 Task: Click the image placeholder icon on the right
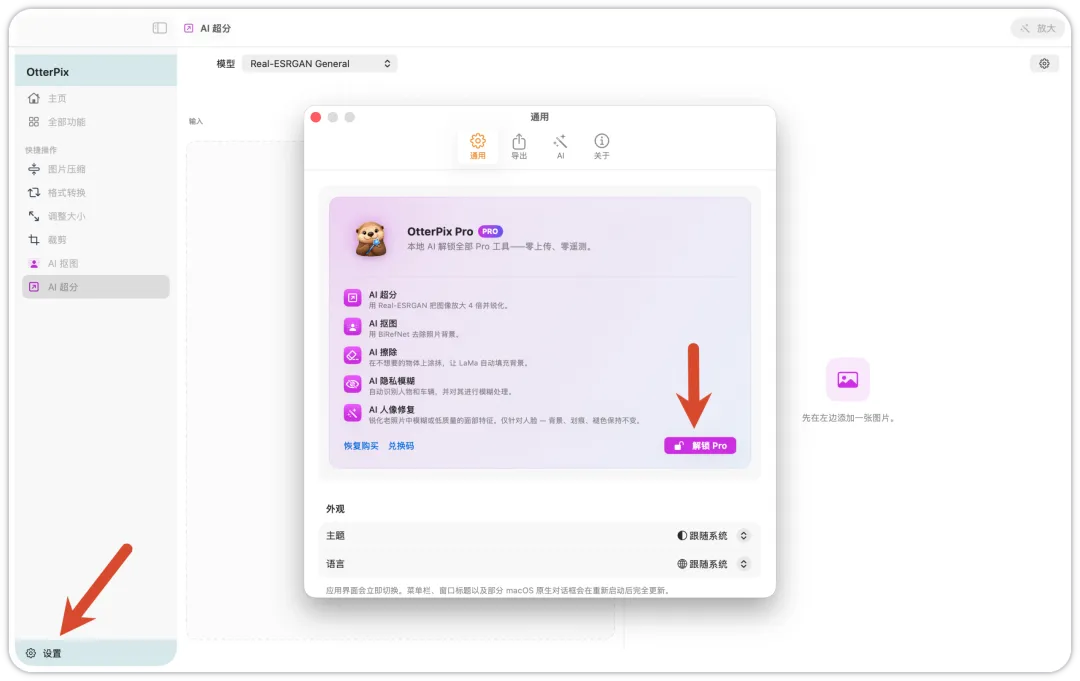(x=847, y=379)
